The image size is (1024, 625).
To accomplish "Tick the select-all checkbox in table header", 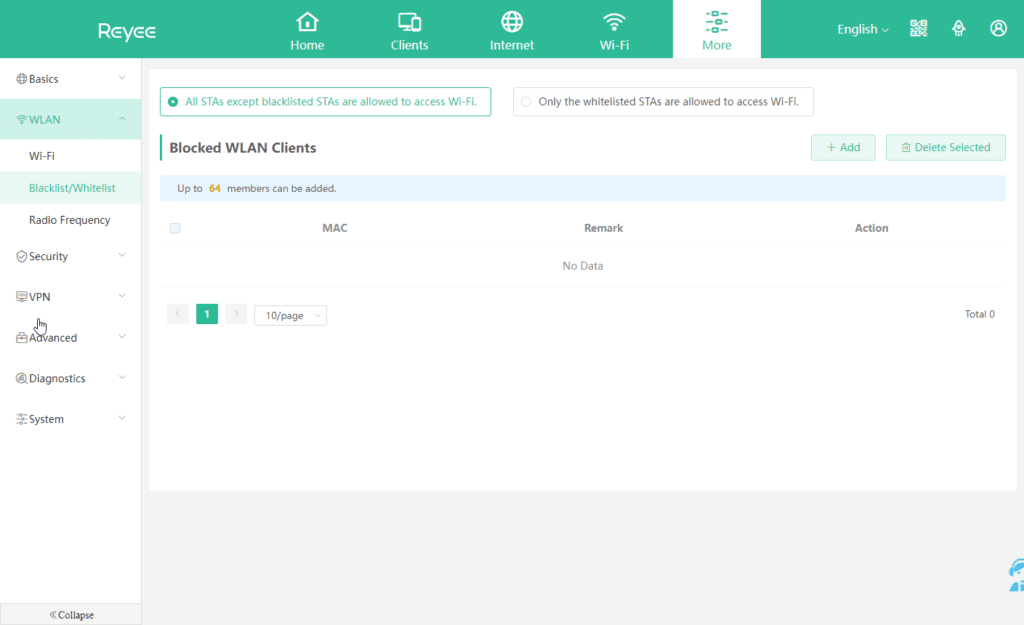I will pyautogui.click(x=175, y=228).
